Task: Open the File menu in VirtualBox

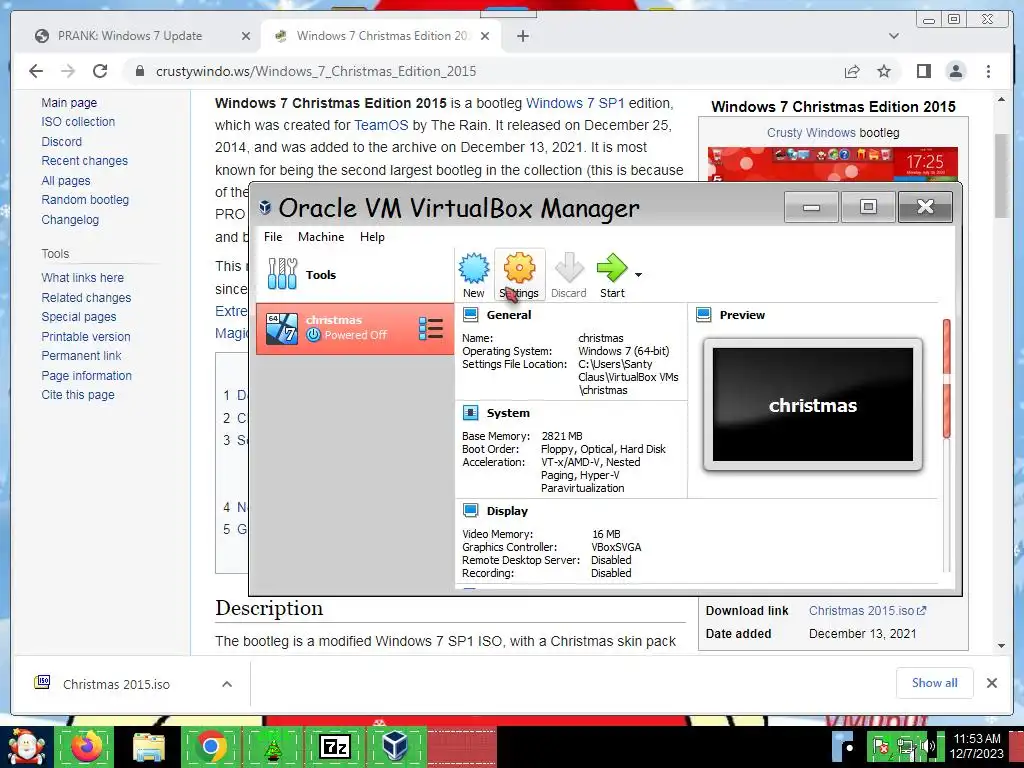Action: pyautogui.click(x=273, y=237)
